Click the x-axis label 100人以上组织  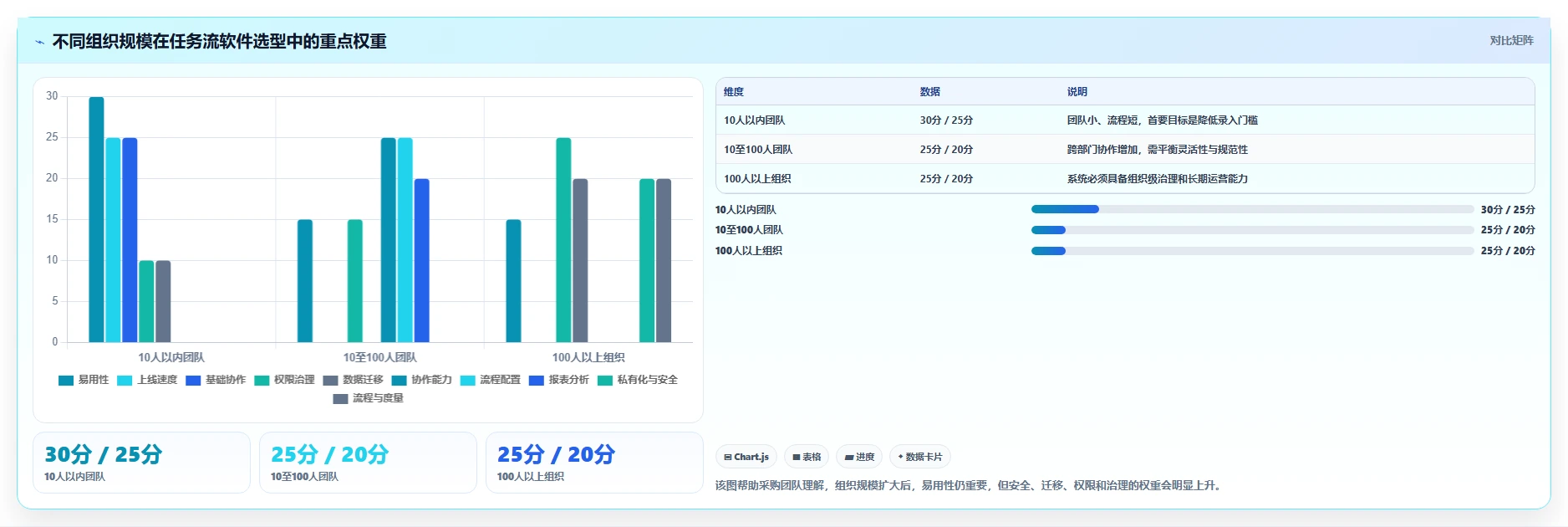(588, 357)
